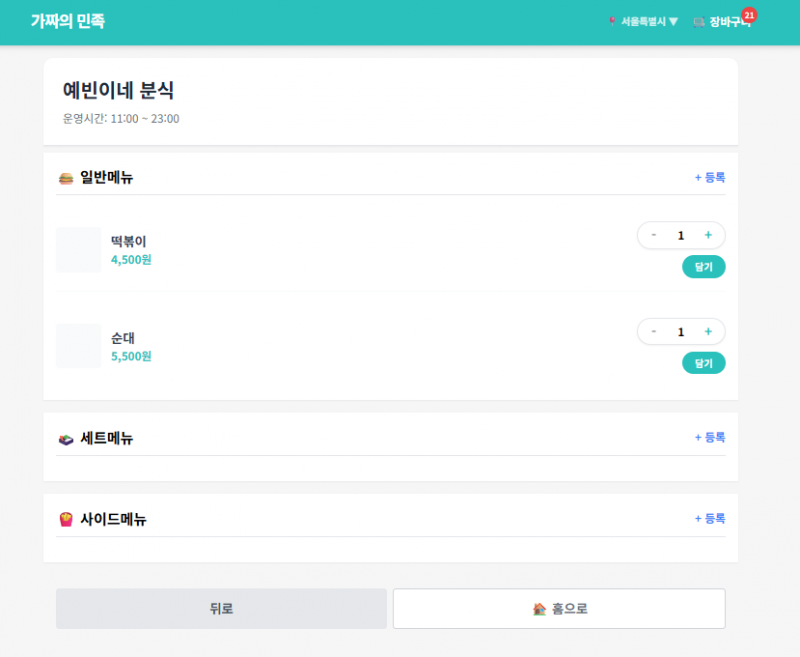Register a new item in 사이드메뉴
Screen dimensions: 800x657
[710, 518]
